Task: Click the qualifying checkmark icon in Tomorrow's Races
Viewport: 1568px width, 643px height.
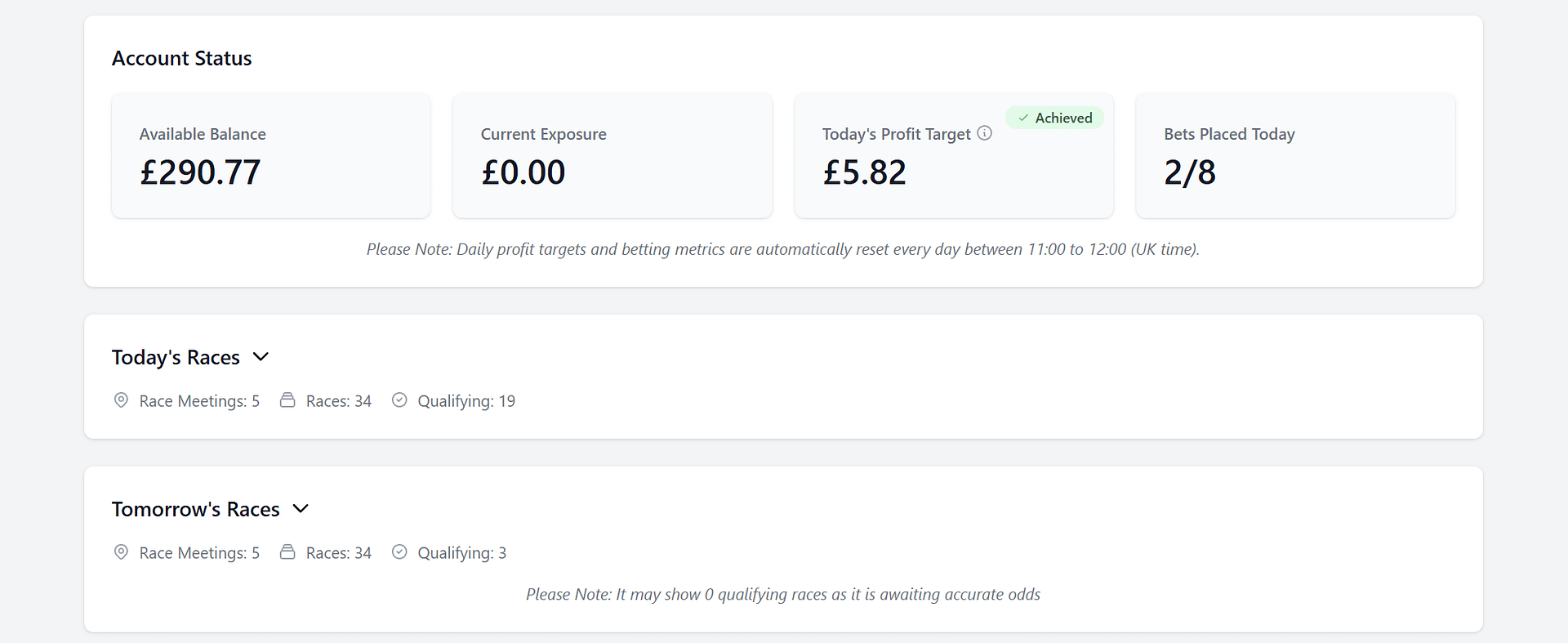Action: click(399, 552)
